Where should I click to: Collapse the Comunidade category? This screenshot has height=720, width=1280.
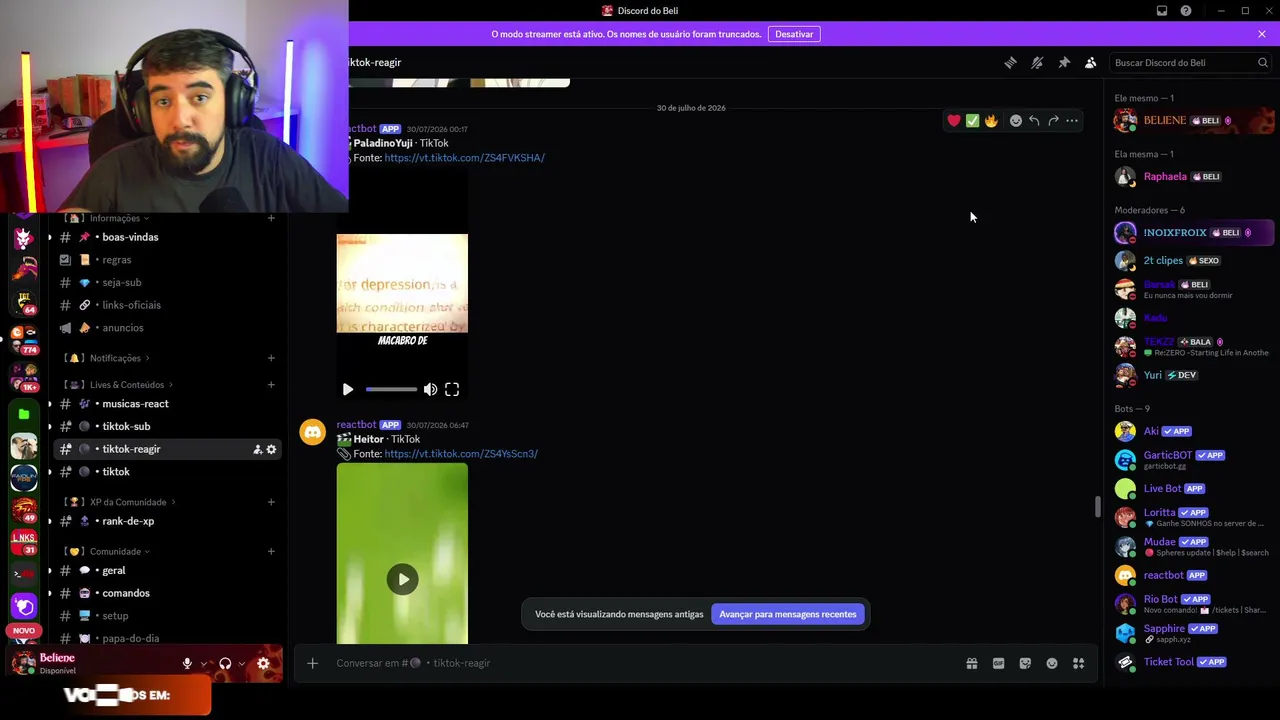(x=107, y=551)
